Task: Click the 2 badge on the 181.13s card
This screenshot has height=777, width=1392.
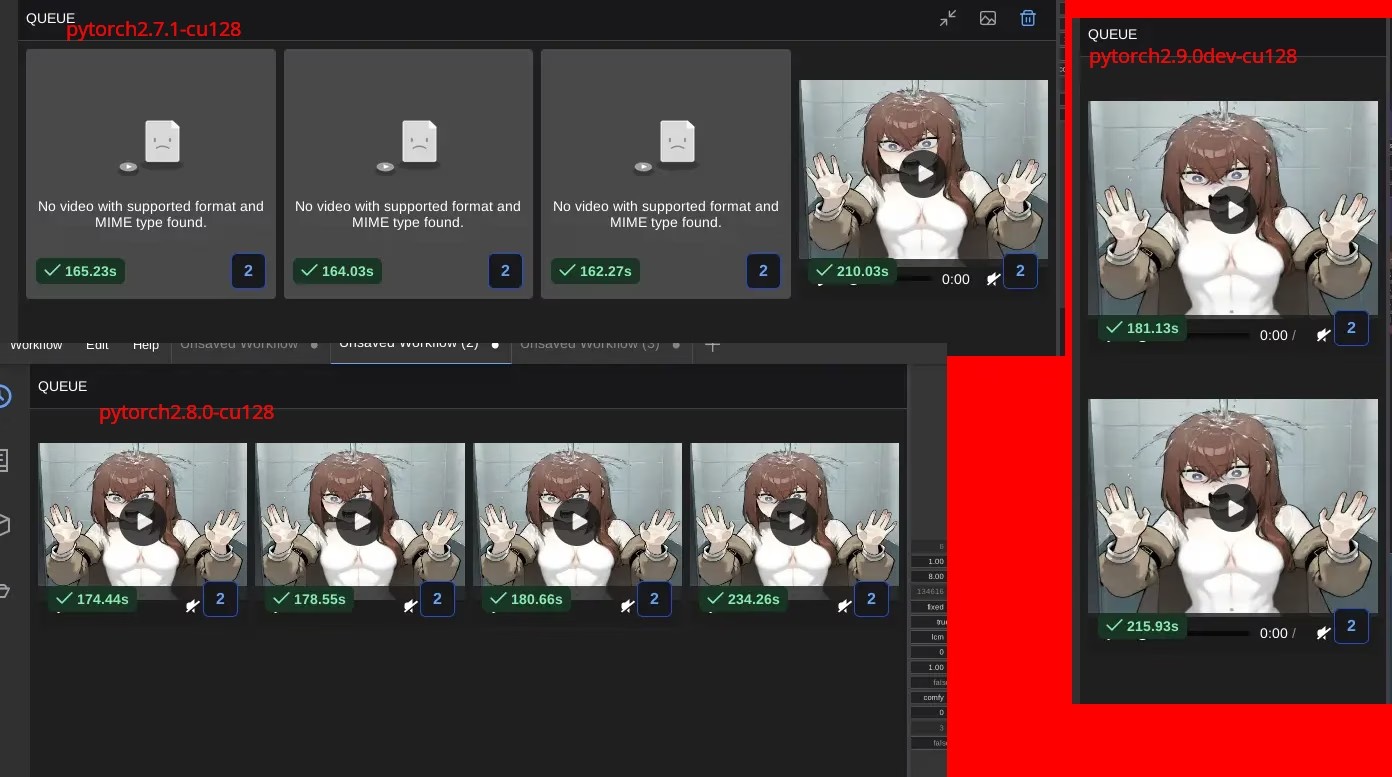Action: 1351,328
